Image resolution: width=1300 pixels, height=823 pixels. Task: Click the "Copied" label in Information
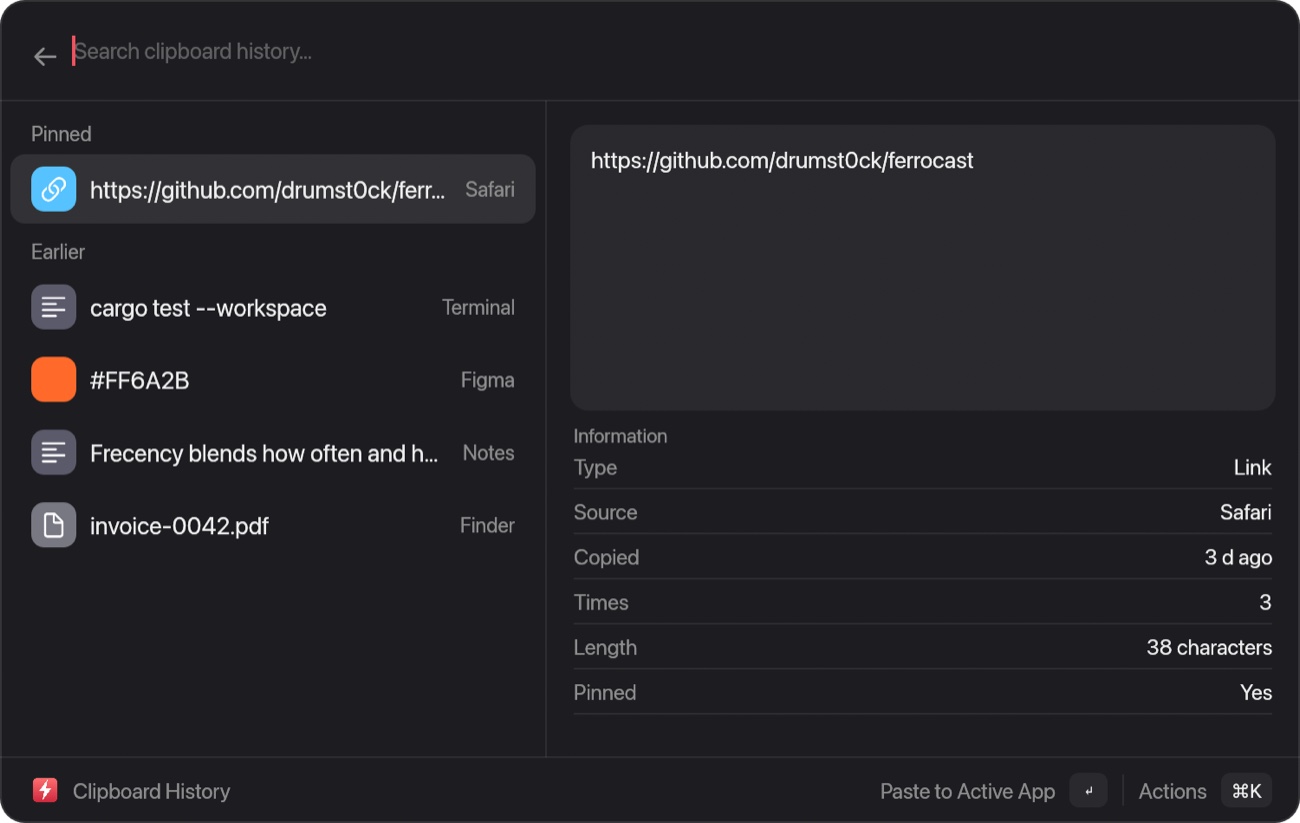tap(606, 558)
